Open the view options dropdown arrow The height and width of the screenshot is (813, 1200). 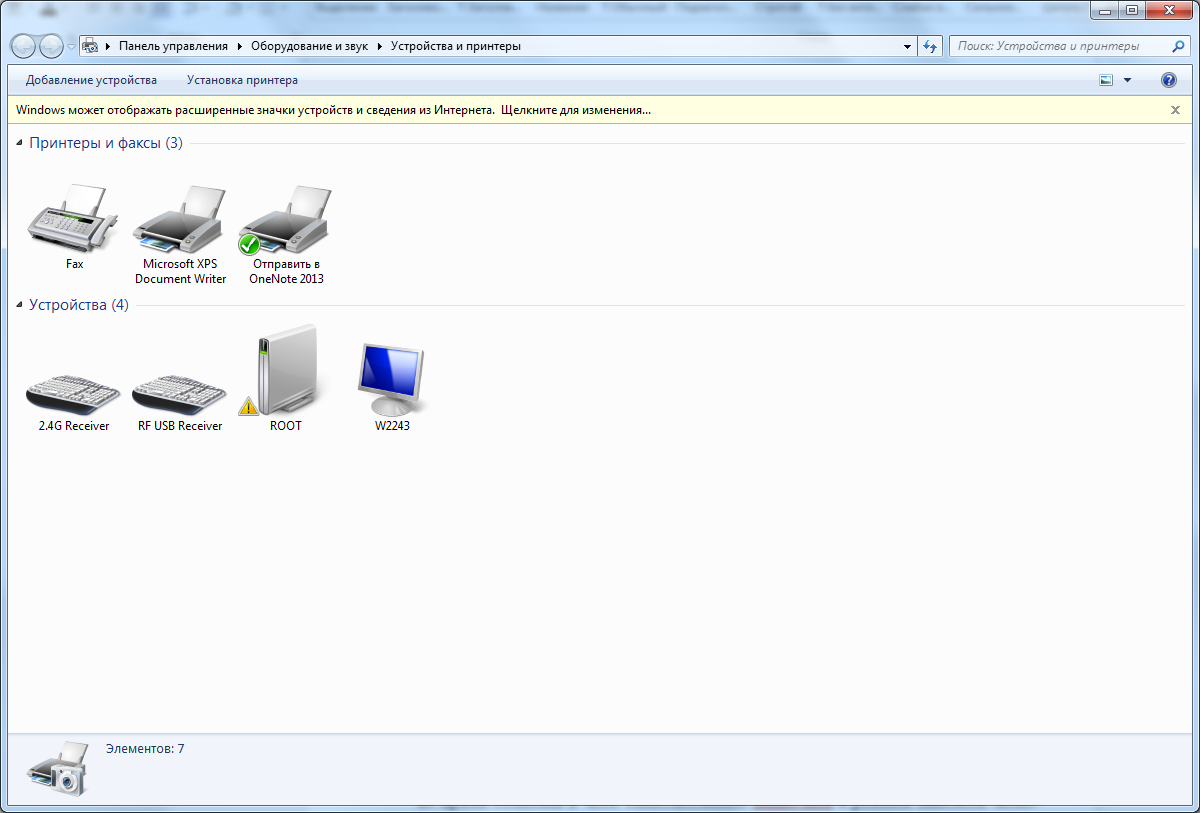pos(1128,80)
